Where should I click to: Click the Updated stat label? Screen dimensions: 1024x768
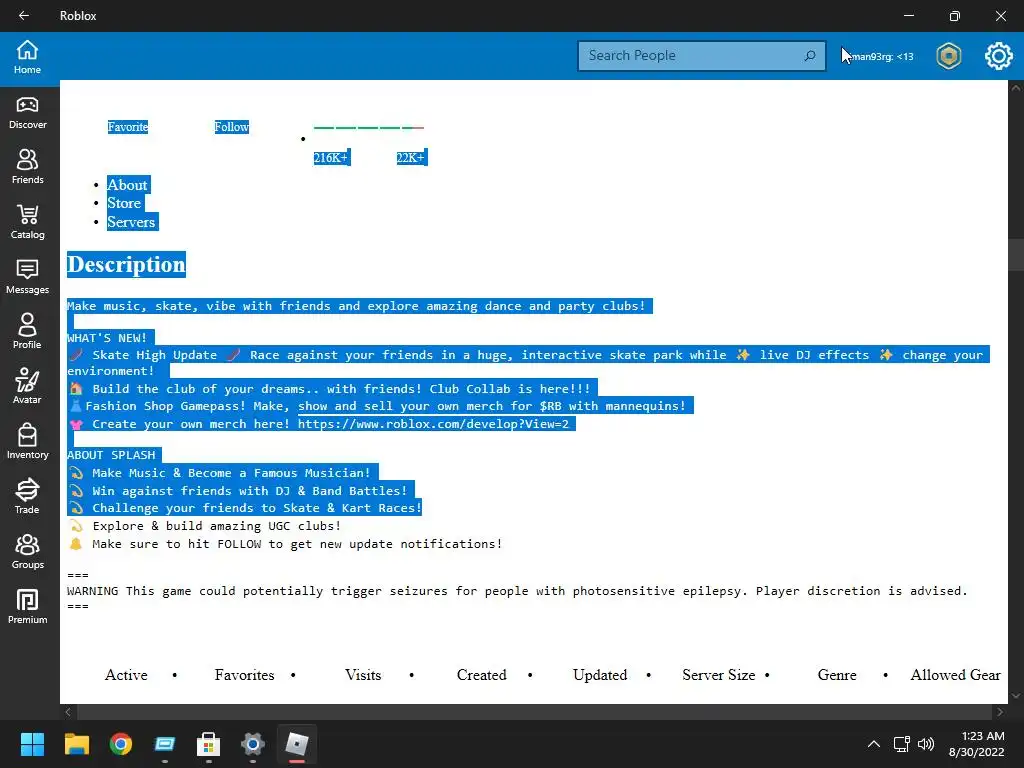(600, 675)
